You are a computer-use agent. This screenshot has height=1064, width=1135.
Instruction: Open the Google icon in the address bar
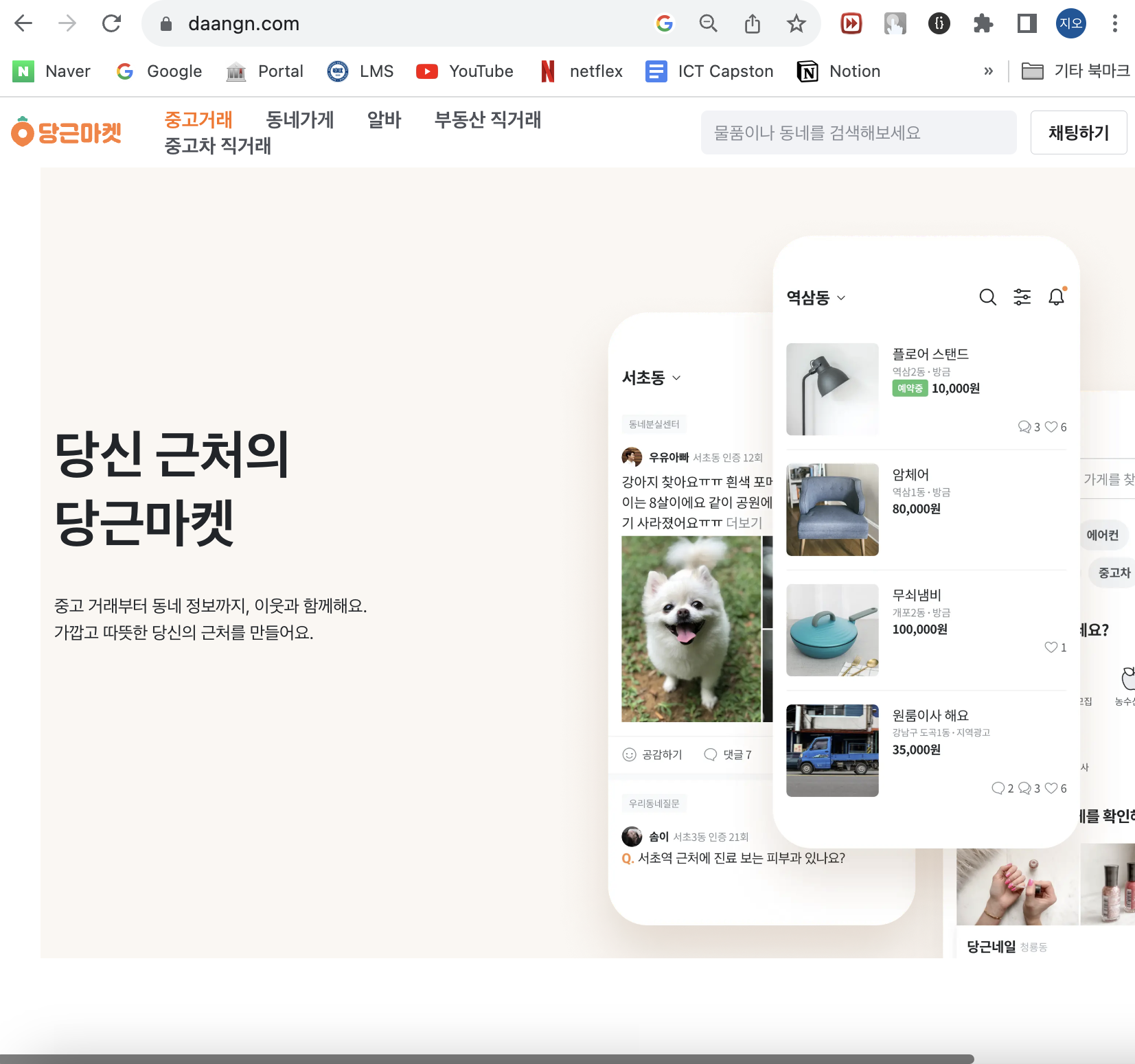click(665, 23)
